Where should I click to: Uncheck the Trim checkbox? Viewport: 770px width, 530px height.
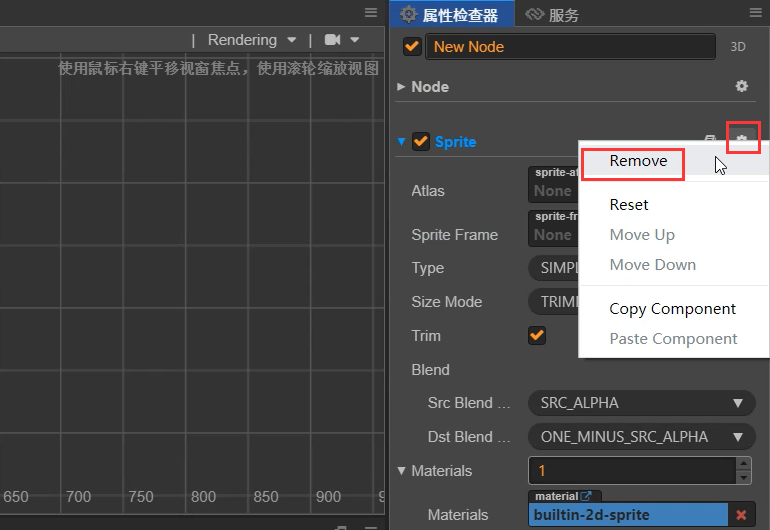coord(537,336)
